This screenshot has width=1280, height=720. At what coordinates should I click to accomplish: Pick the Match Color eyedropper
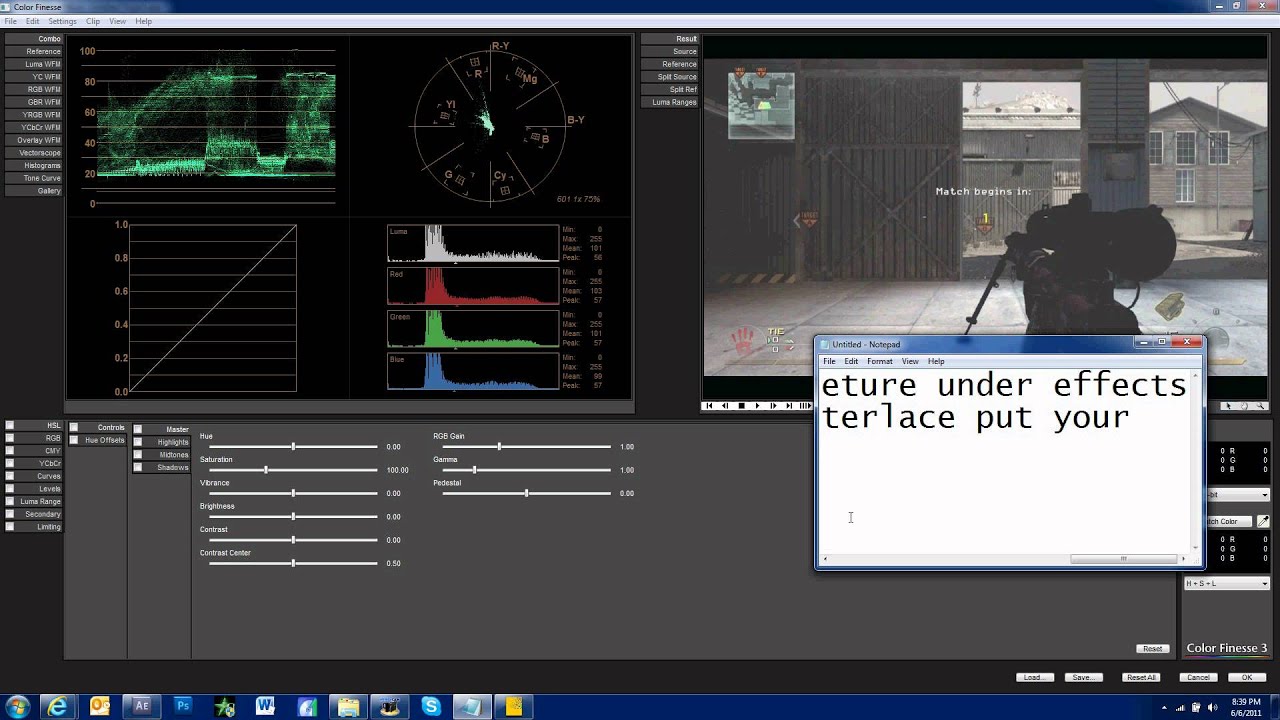(1263, 521)
